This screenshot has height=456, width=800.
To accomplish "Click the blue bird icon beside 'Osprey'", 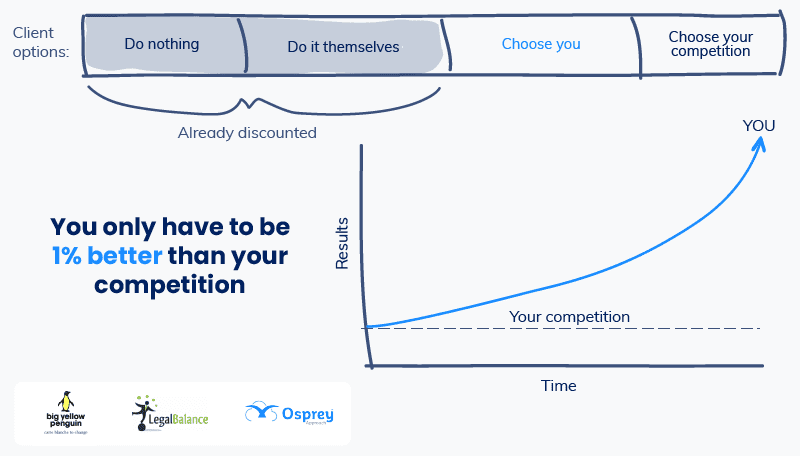I will pyautogui.click(x=261, y=411).
